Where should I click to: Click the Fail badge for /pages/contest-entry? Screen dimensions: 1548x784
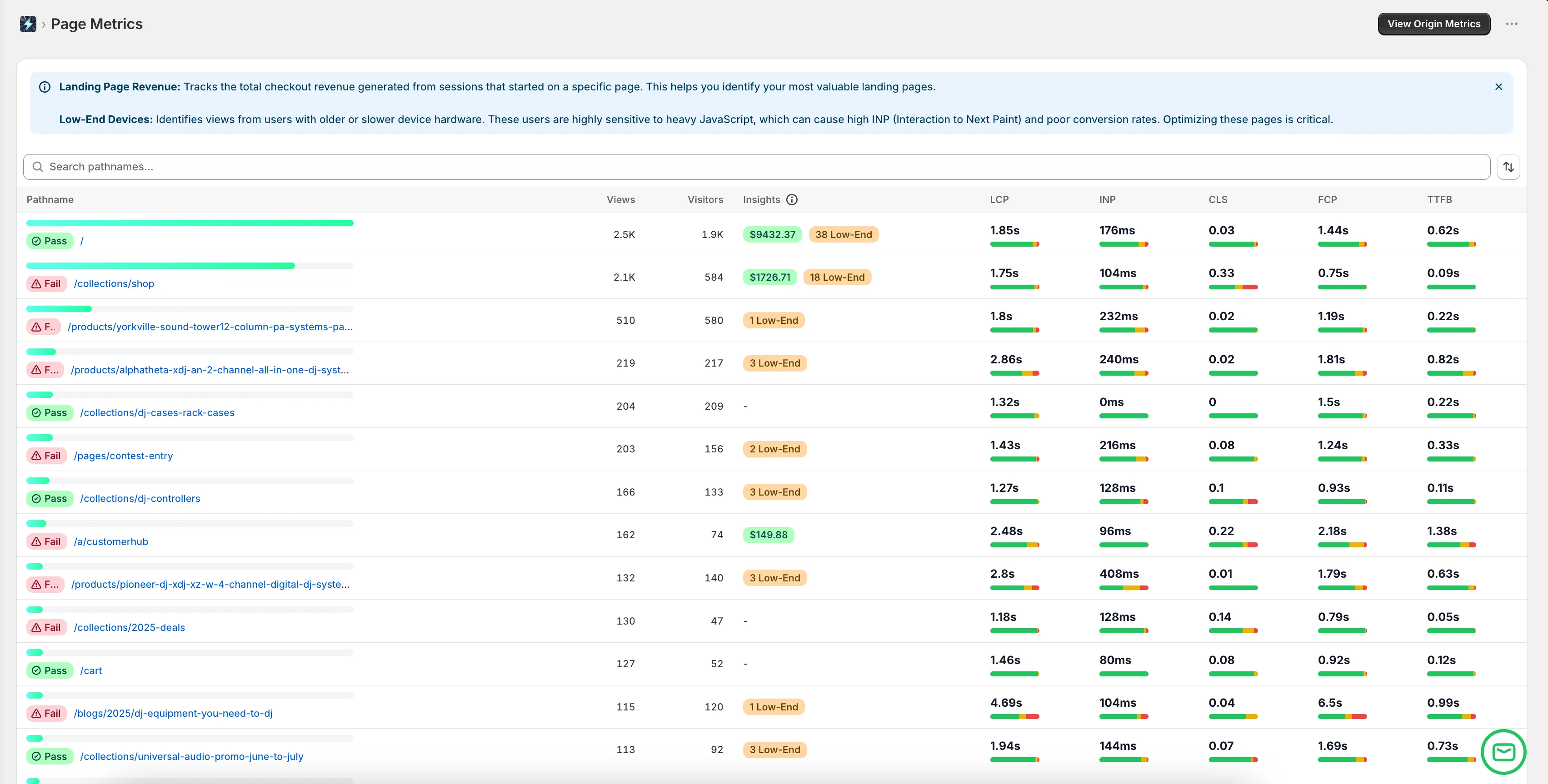pos(47,456)
